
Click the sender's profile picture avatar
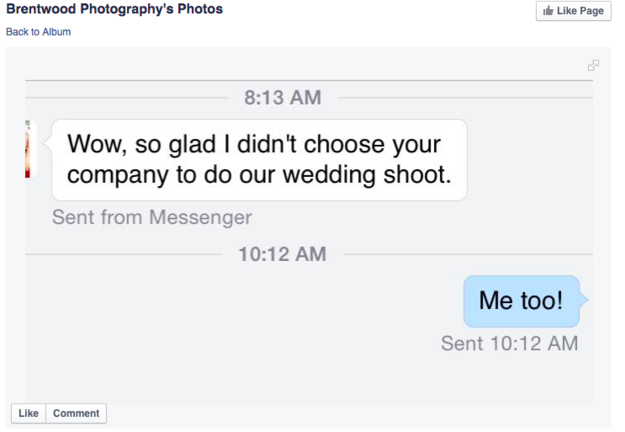point(28,149)
